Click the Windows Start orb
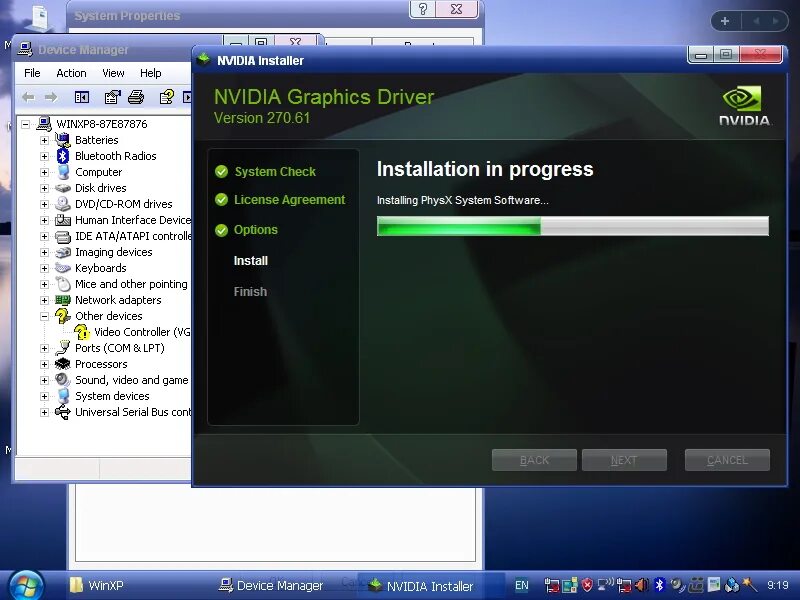Screen dimensions: 800x600 pyautogui.click(x=26, y=586)
